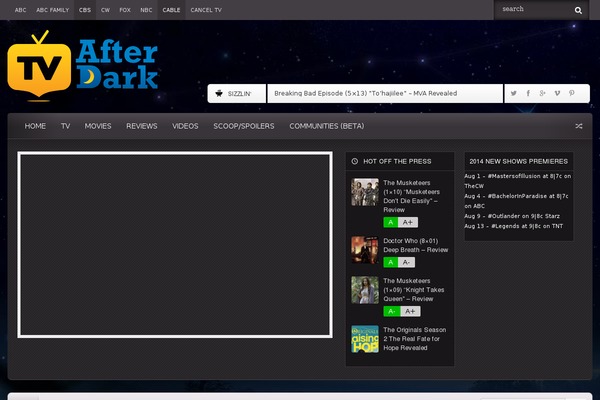Open Doctor Who Deep Breath review link
The height and width of the screenshot is (400, 600).
click(416, 245)
